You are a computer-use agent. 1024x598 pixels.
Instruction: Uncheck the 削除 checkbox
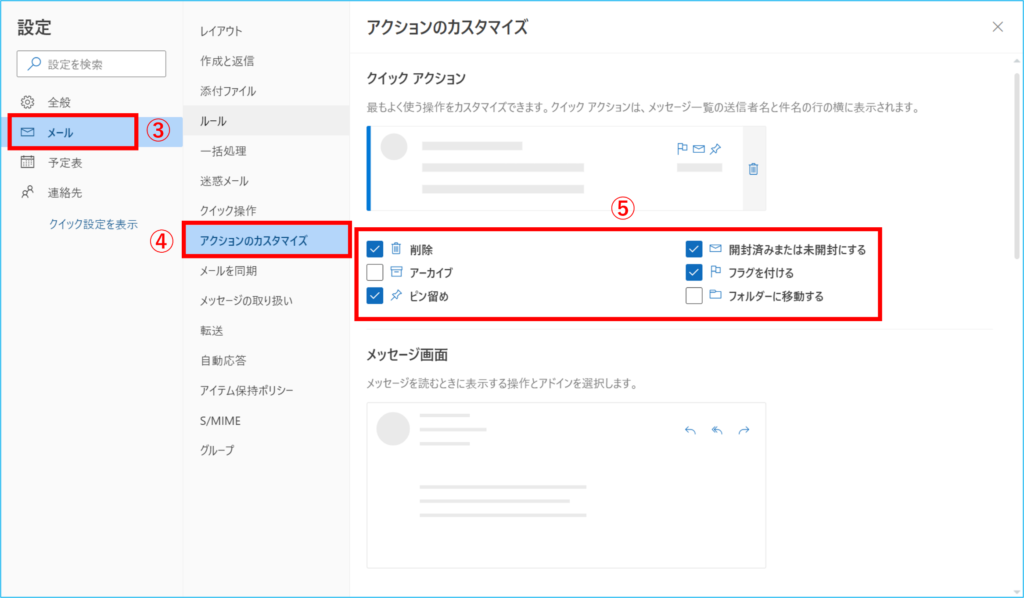pyautogui.click(x=375, y=249)
